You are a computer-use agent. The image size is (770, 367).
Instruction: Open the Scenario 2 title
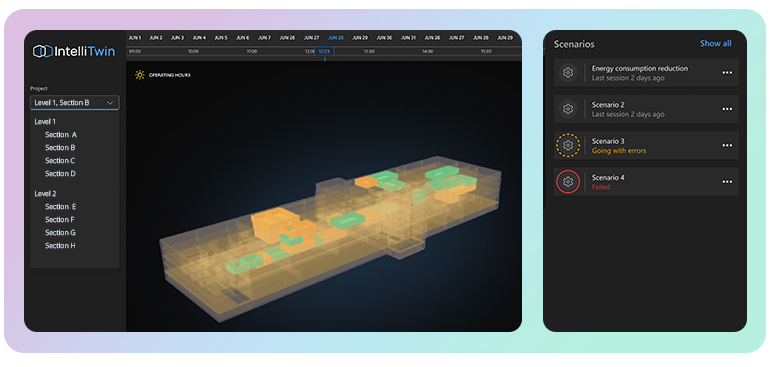(x=608, y=105)
